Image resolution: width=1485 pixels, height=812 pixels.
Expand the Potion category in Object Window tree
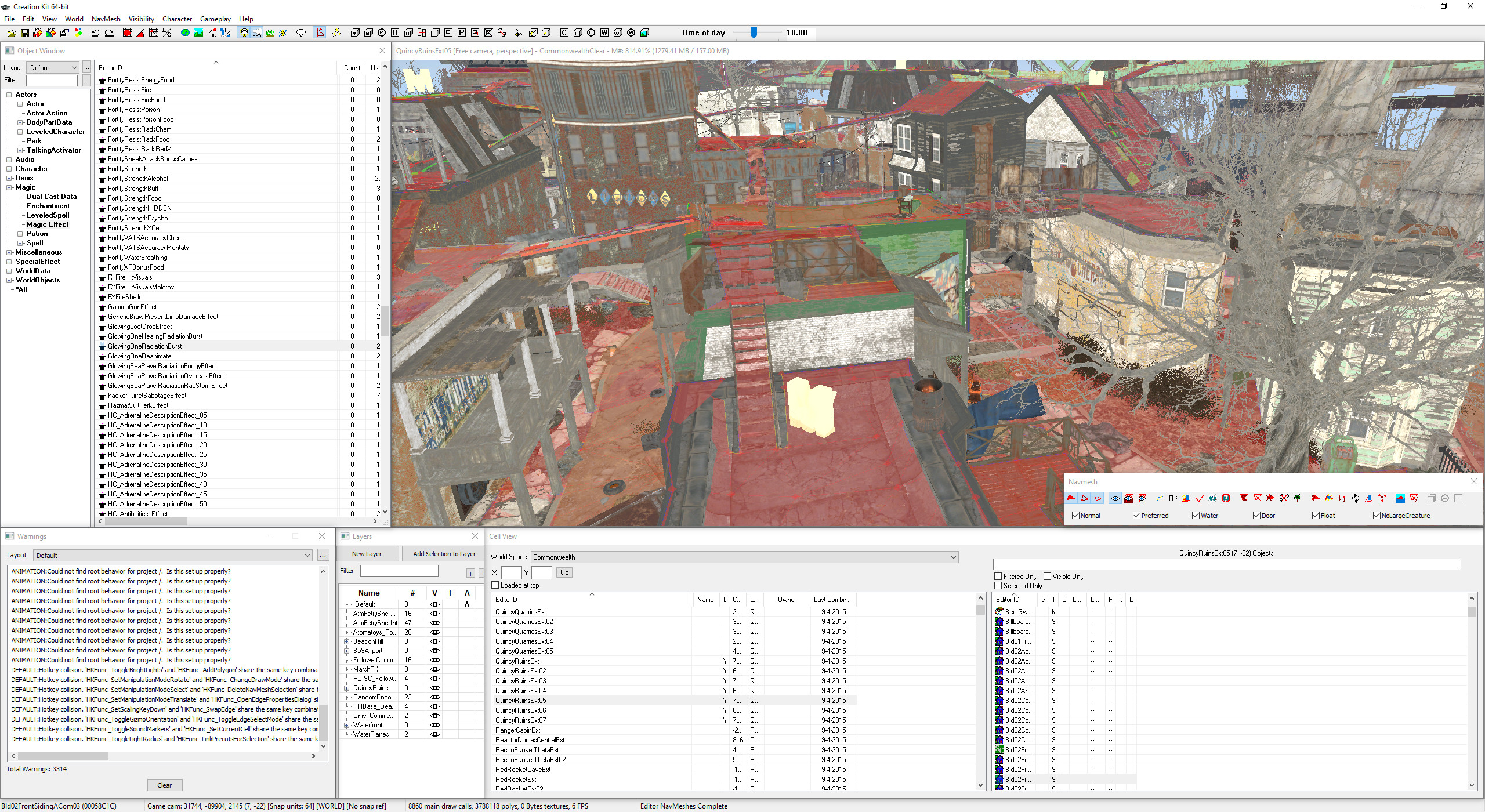click(20, 233)
